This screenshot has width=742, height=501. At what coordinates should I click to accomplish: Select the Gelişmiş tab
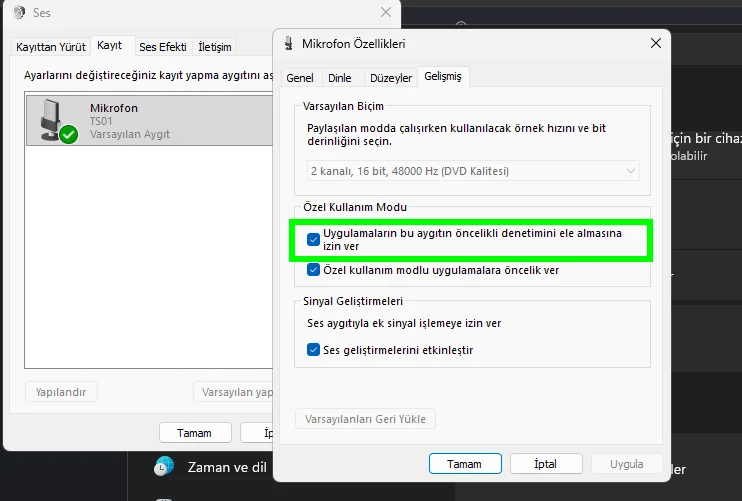[443, 76]
